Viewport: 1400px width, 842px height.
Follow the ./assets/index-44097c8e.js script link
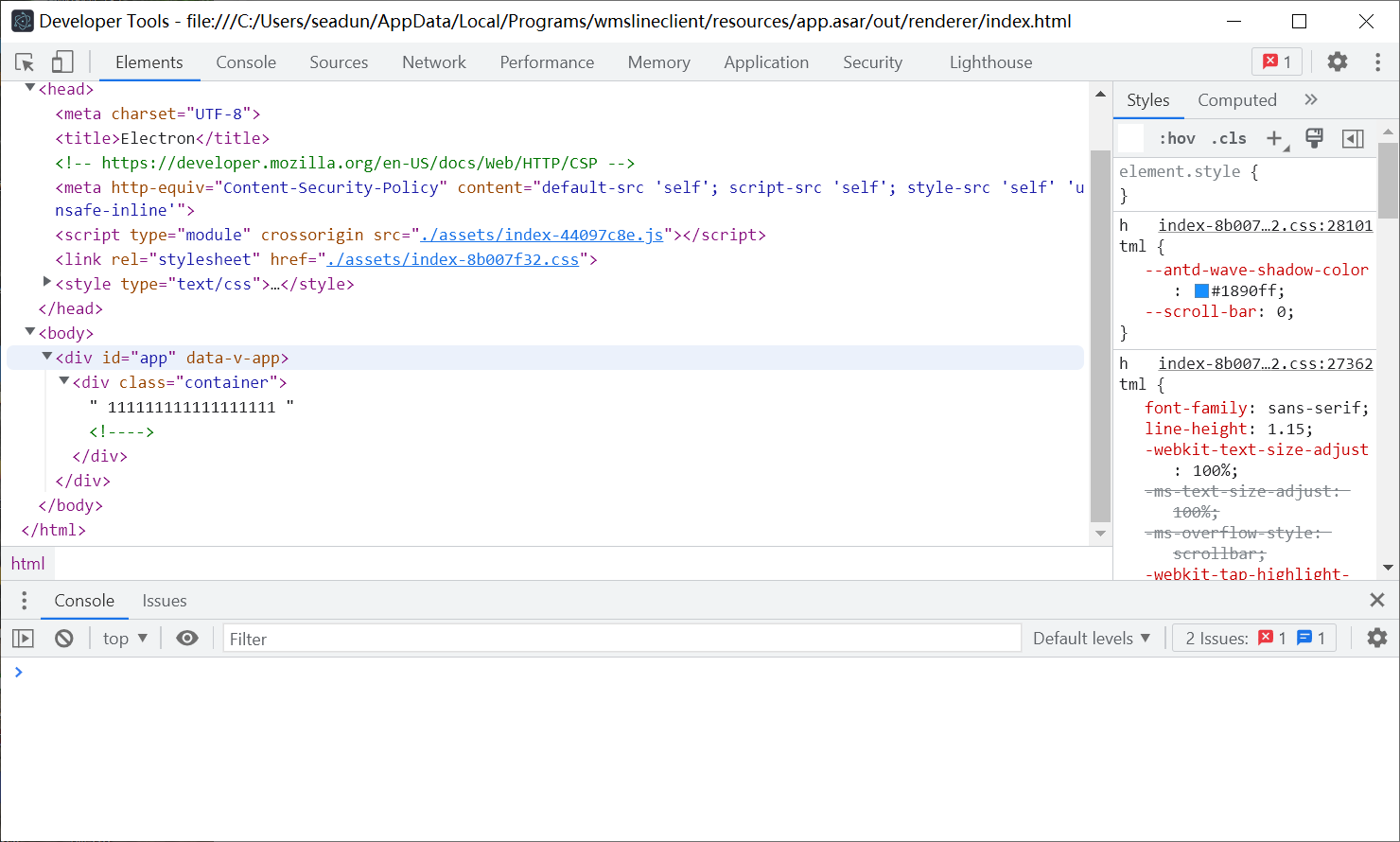542,235
